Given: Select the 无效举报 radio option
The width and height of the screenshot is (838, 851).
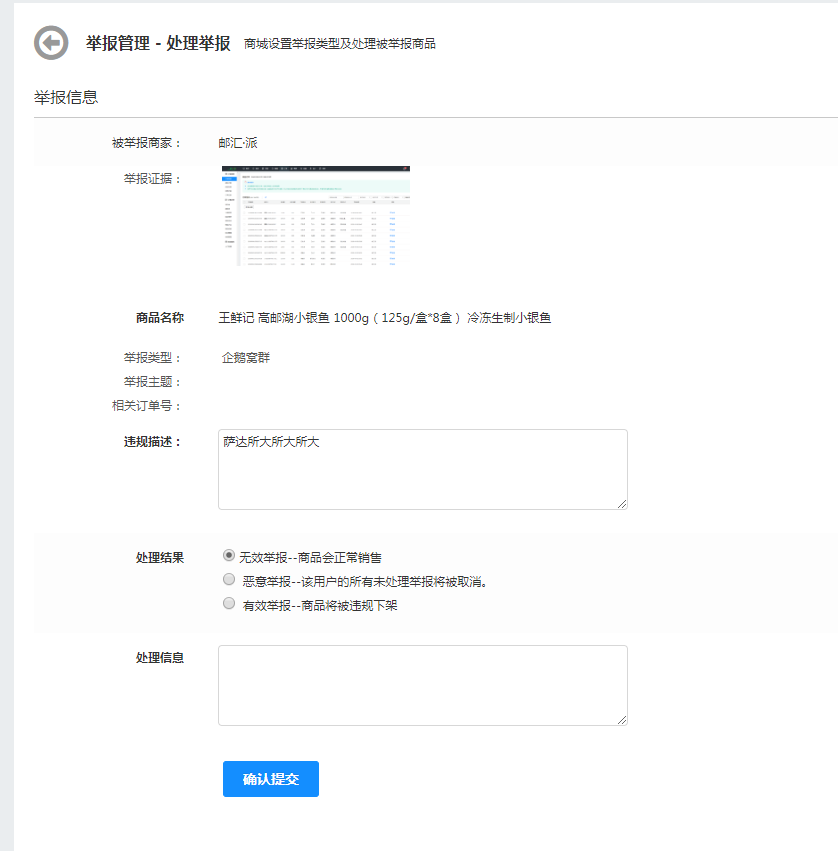Looking at the screenshot, I should (x=229, y=554).
